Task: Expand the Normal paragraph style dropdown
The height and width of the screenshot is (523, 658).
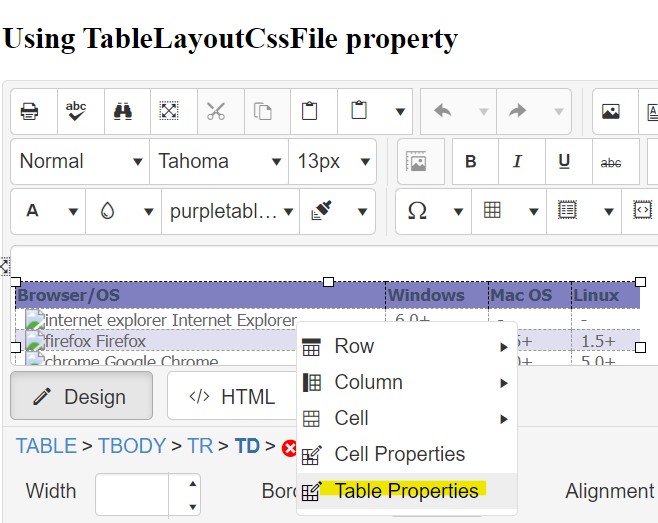Action: (80, 162)
